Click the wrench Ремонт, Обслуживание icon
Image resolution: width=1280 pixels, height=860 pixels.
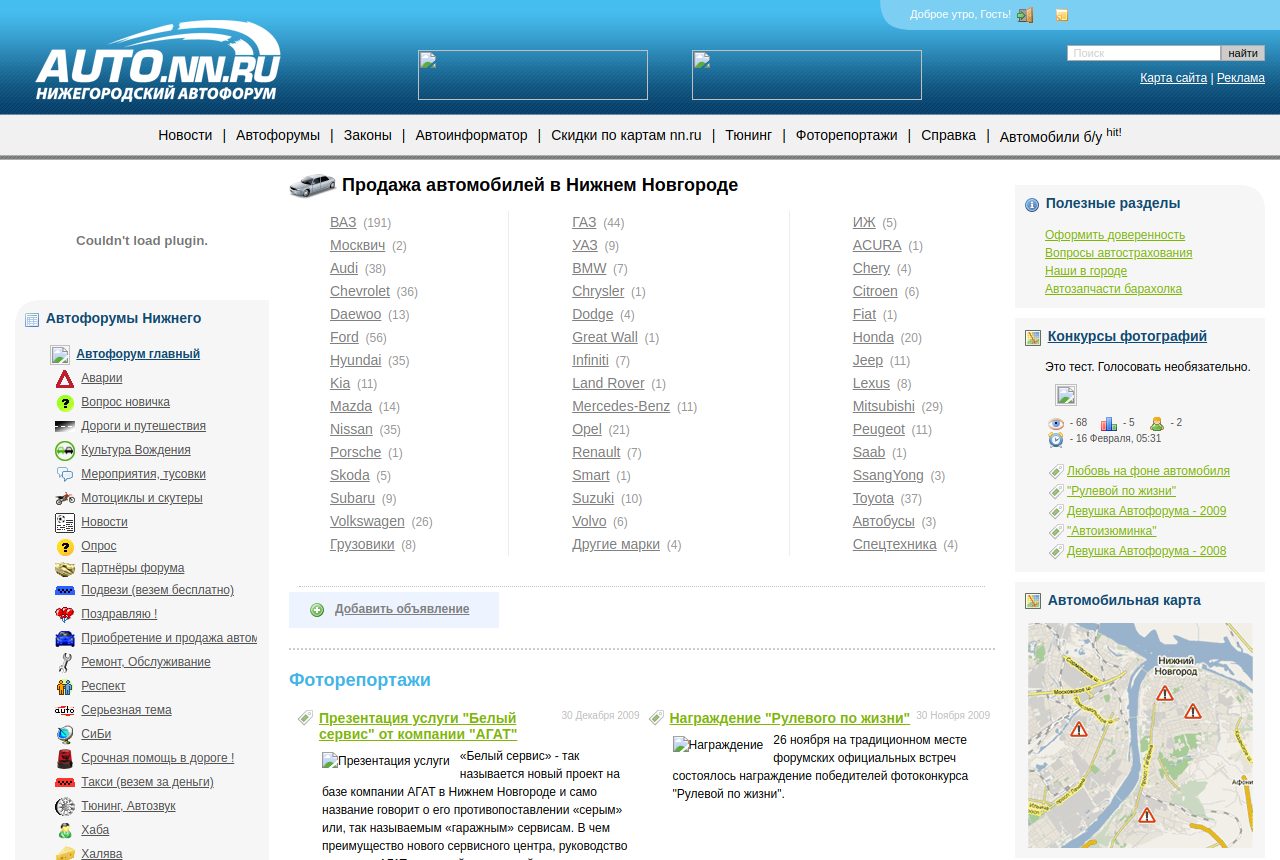[x=65, y=662]
